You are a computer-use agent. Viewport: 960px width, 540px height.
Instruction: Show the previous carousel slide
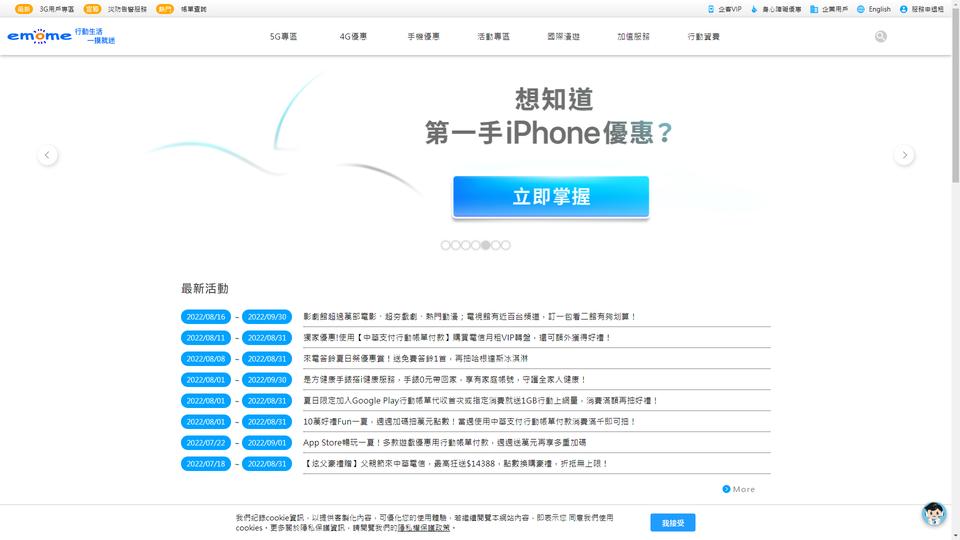click(47, 156)
